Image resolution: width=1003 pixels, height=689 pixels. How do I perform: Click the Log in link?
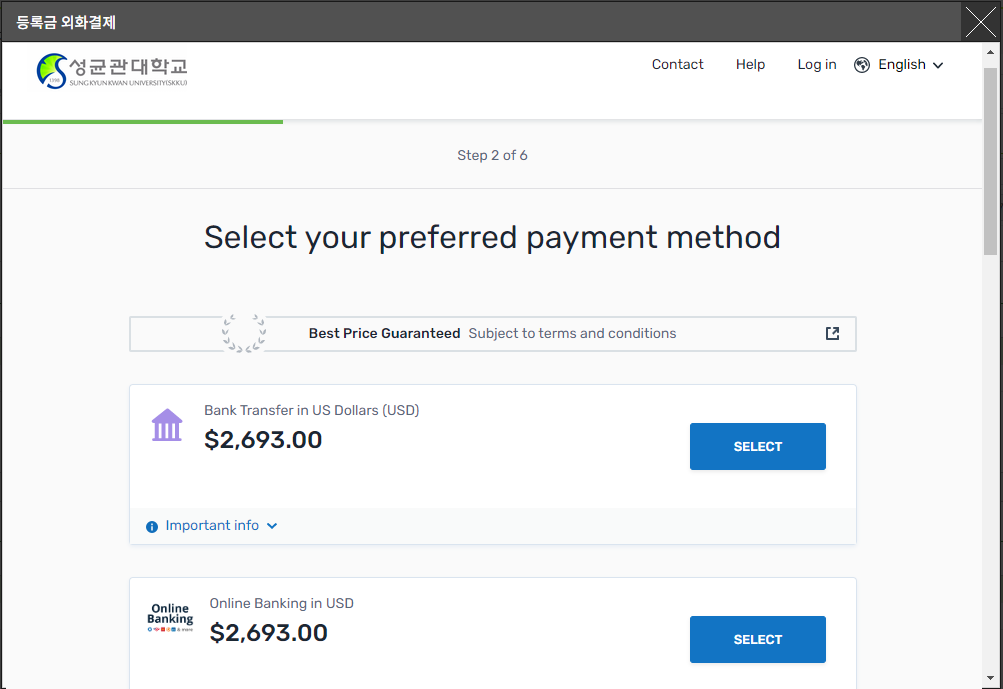(816, 65)
